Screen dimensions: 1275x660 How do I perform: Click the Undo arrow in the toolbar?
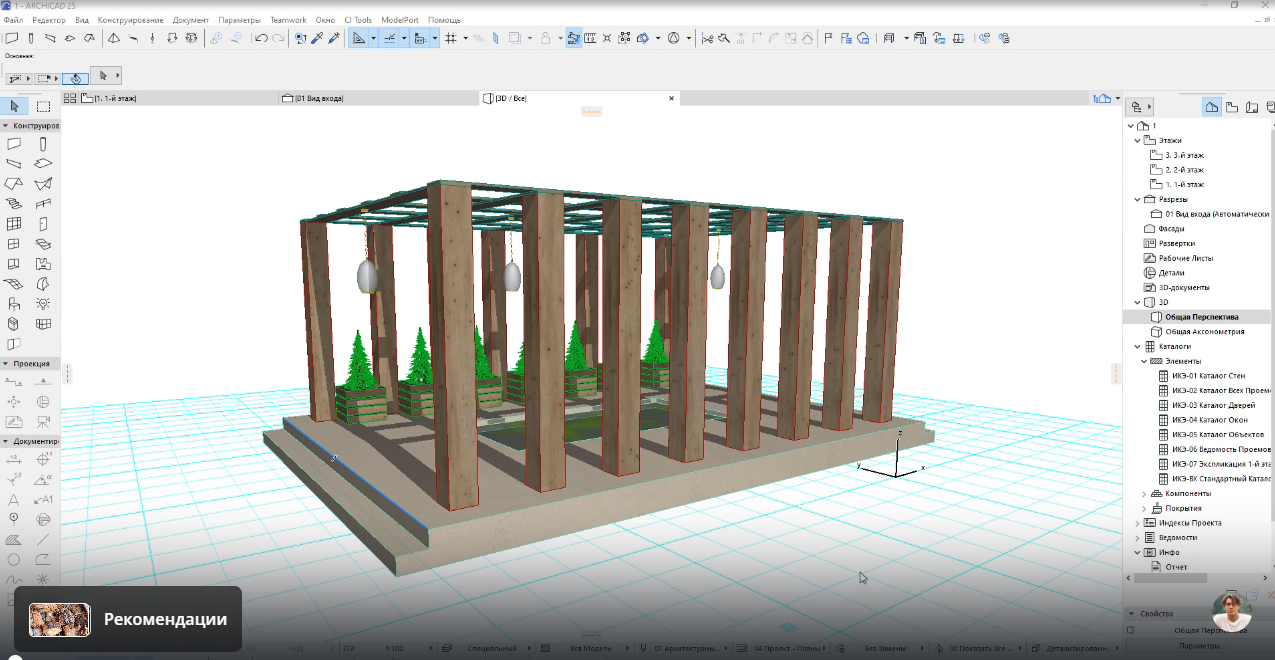[x=261, y=38]
